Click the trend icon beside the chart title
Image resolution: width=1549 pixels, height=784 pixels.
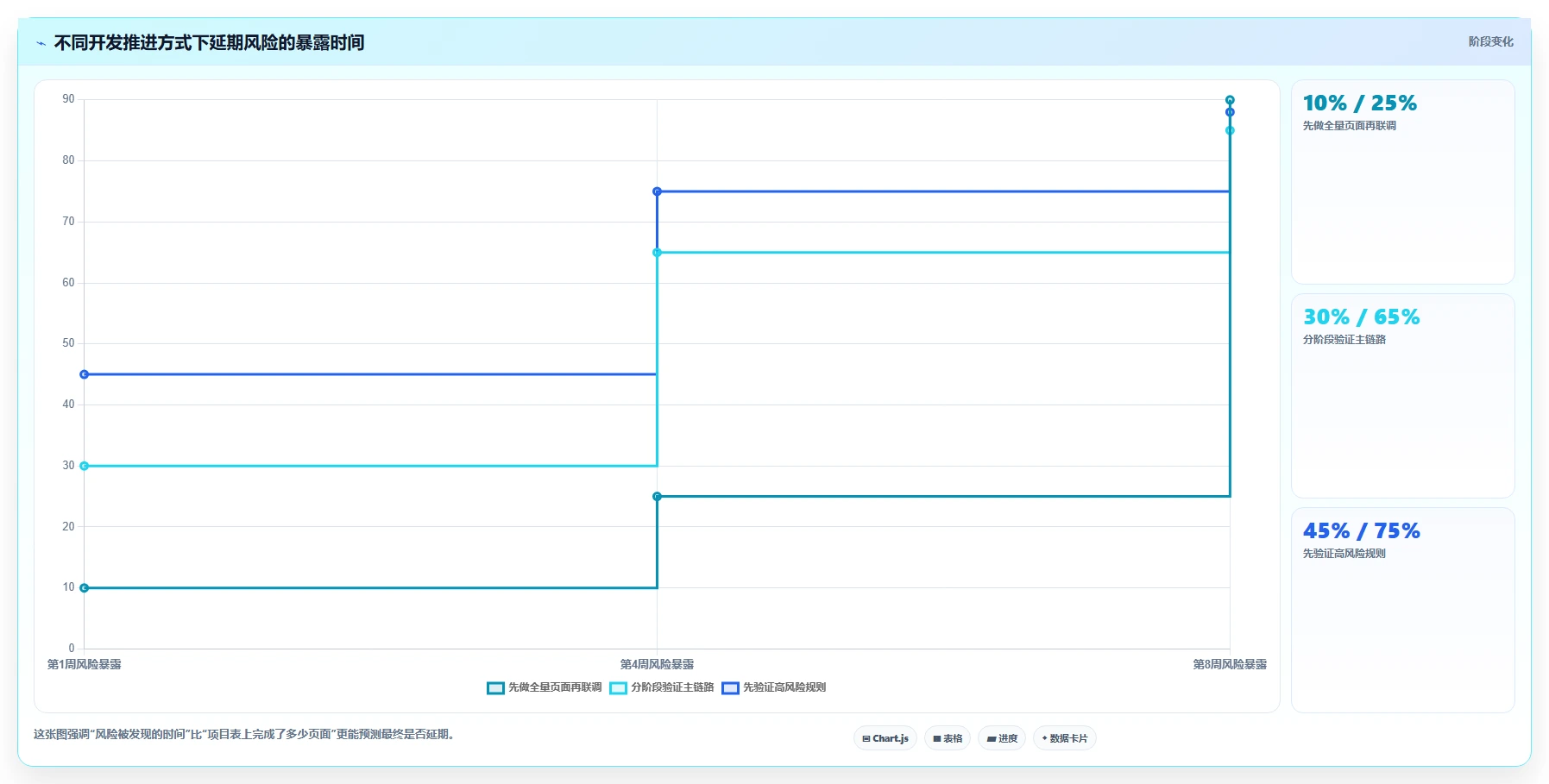41,43
